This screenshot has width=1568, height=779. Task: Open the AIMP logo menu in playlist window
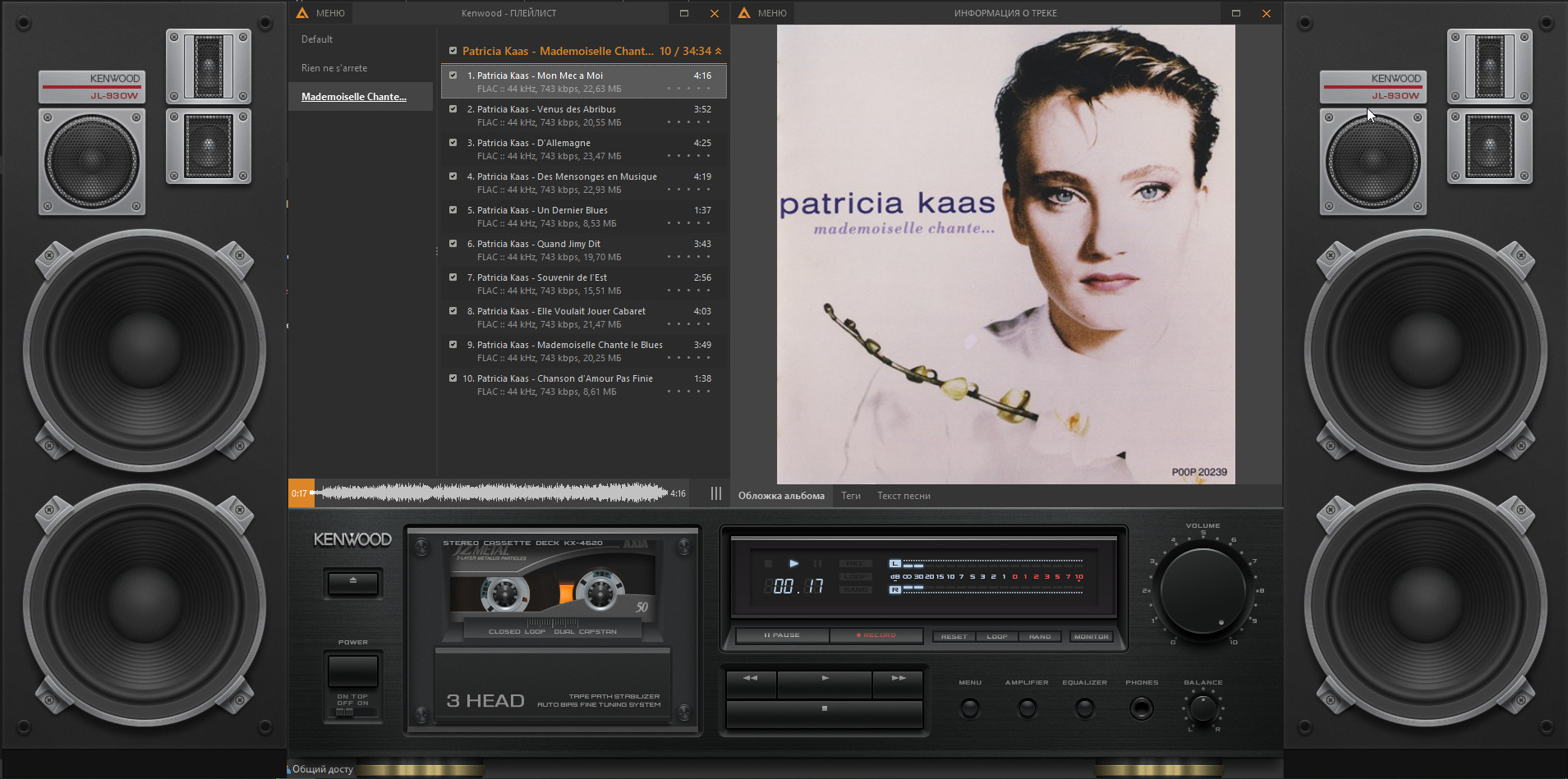click(302, 13)
